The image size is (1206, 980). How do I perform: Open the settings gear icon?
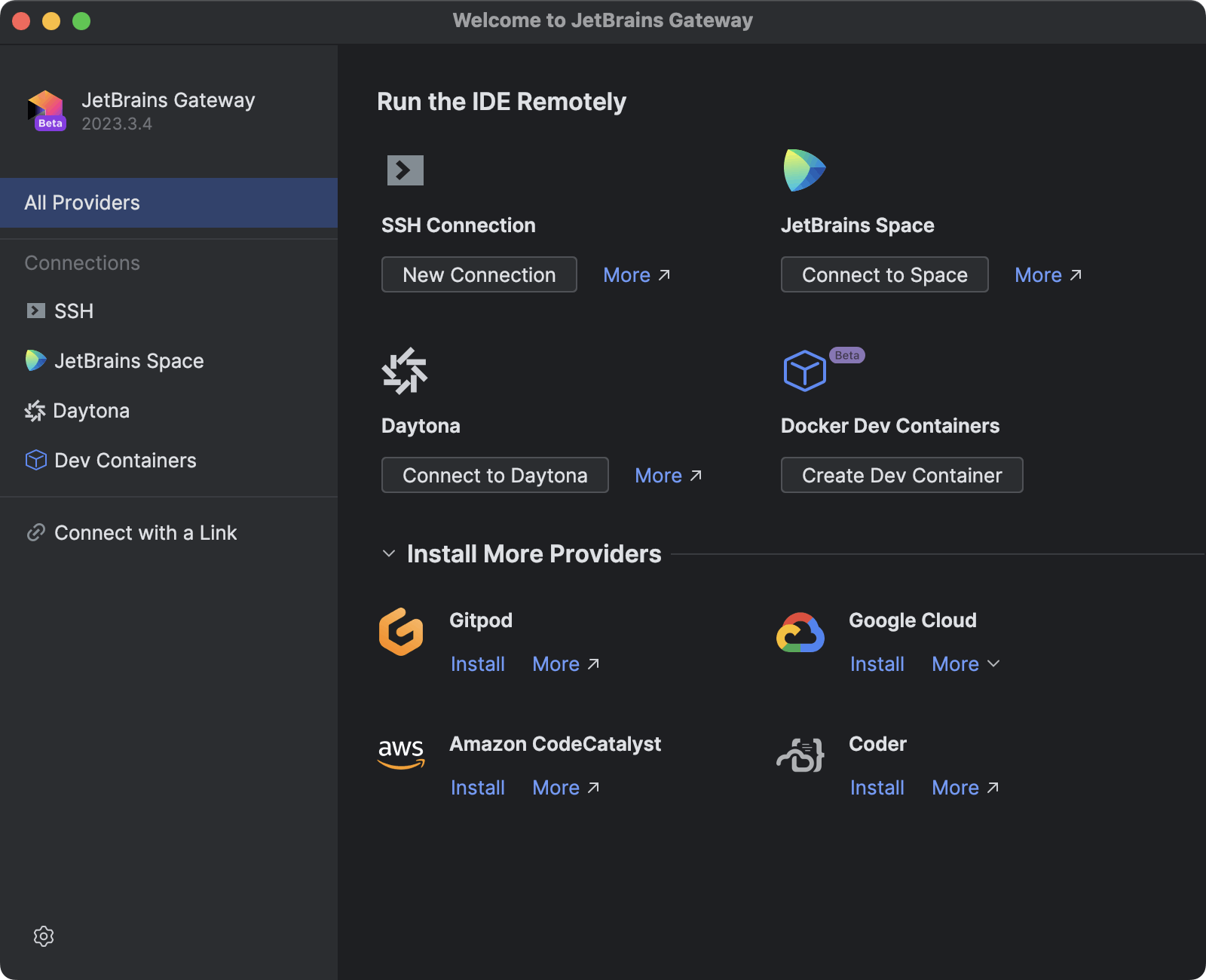point(44,936)
